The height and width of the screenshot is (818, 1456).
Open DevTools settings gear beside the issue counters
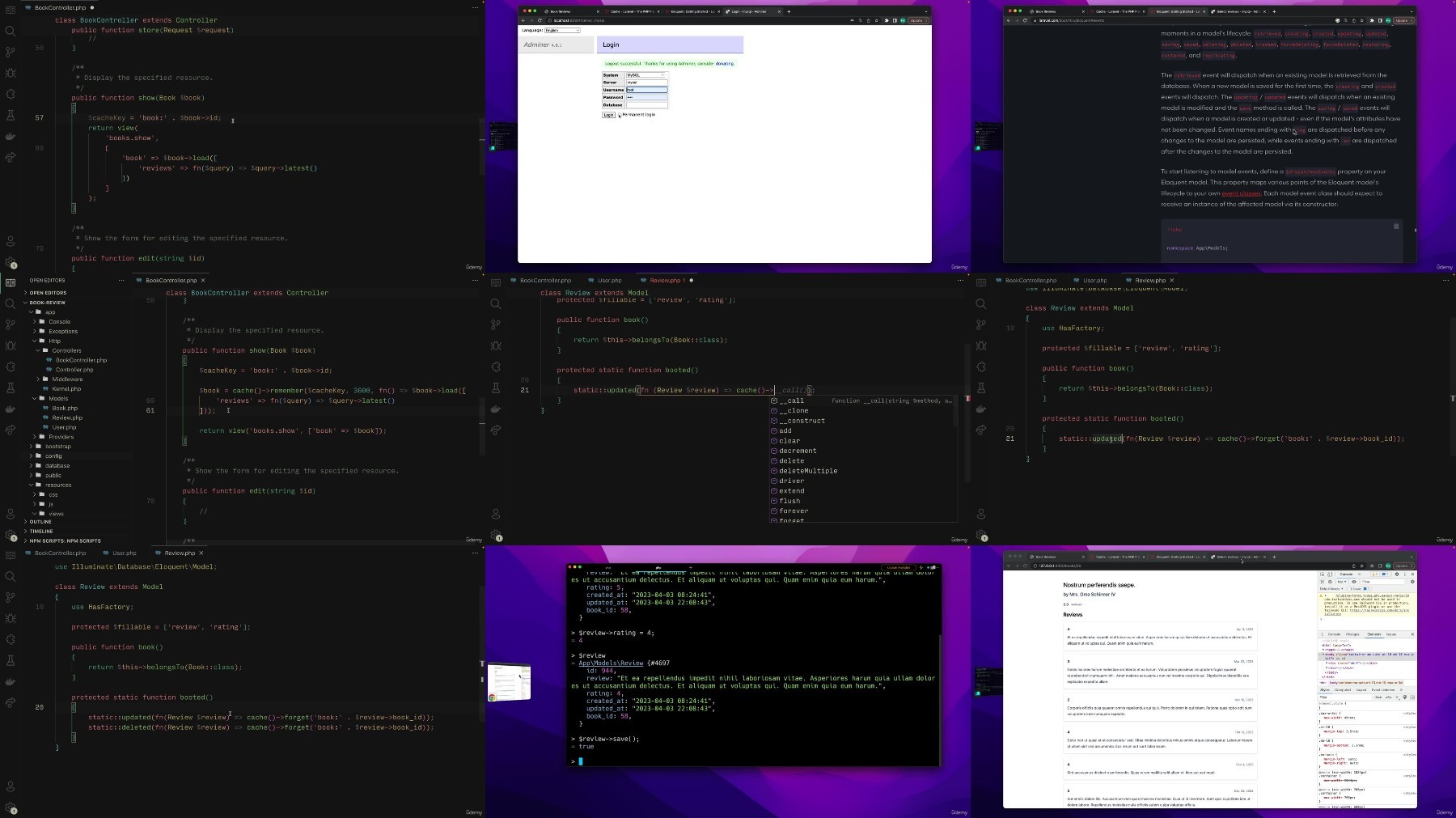[x=1397, y=574]
